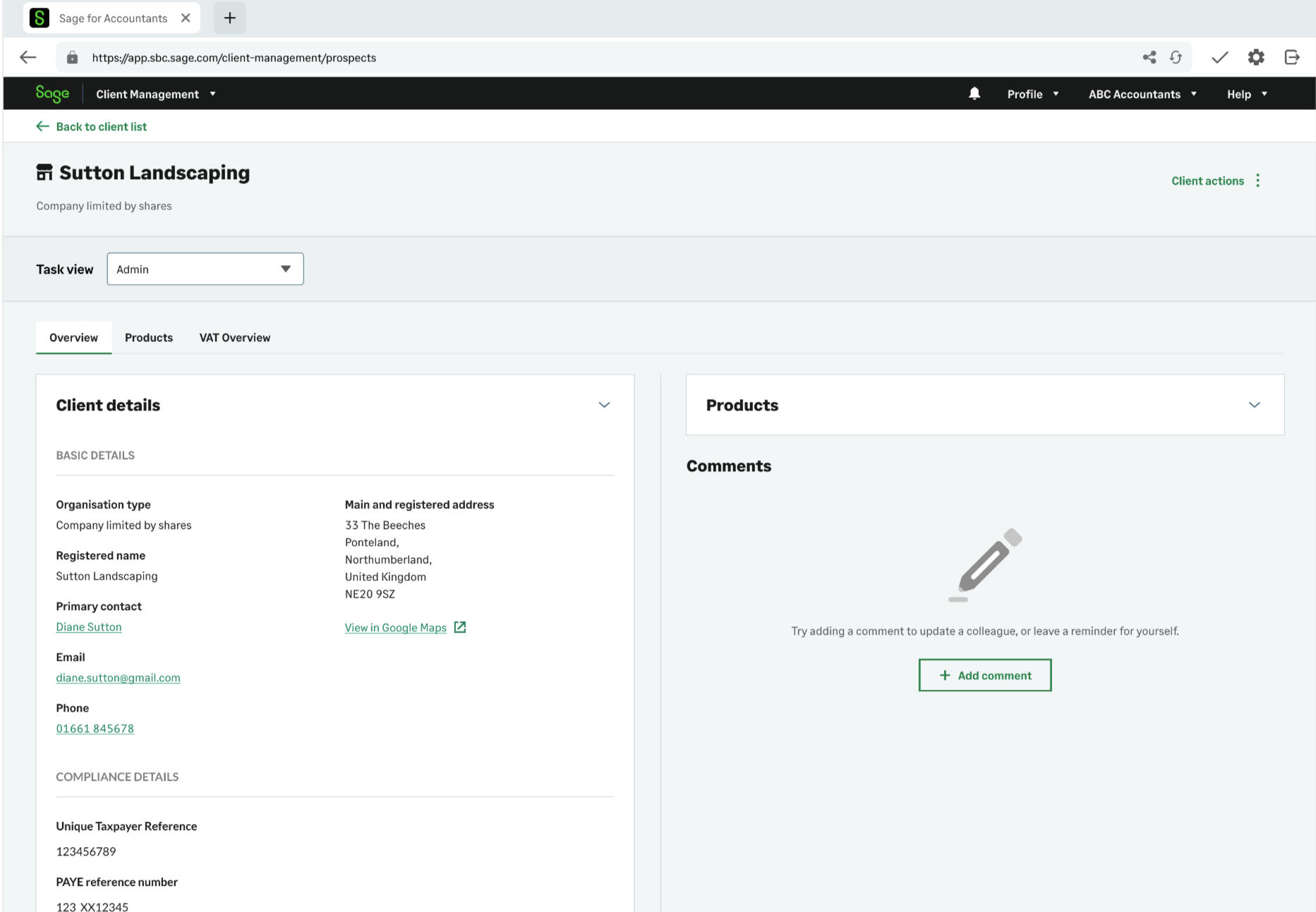
Task: Click the refresh icon in address bar
Action: 1176,58
